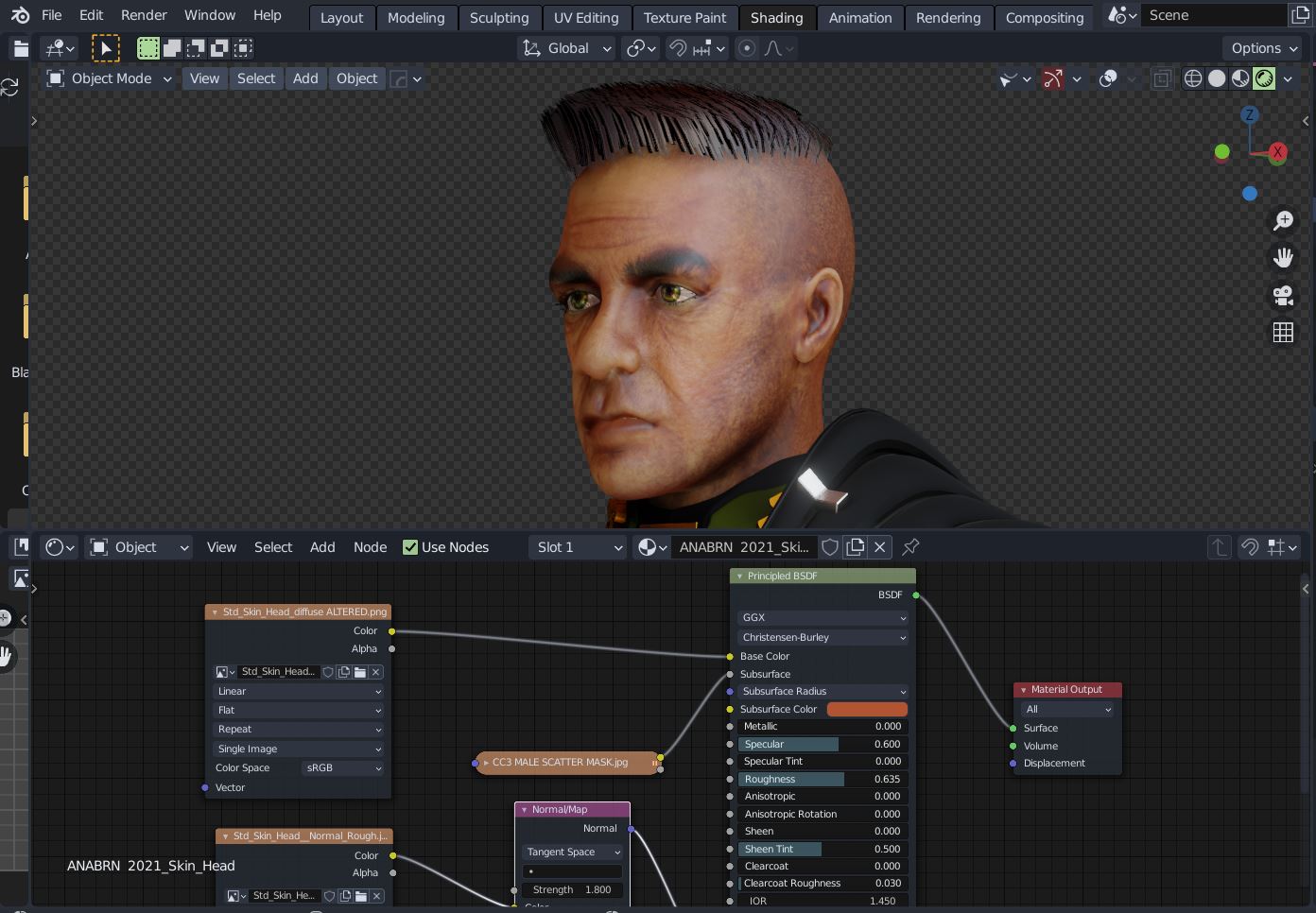
Task: Switch perspective/orthographic grid icon
Action: (x=1283, y=332)
